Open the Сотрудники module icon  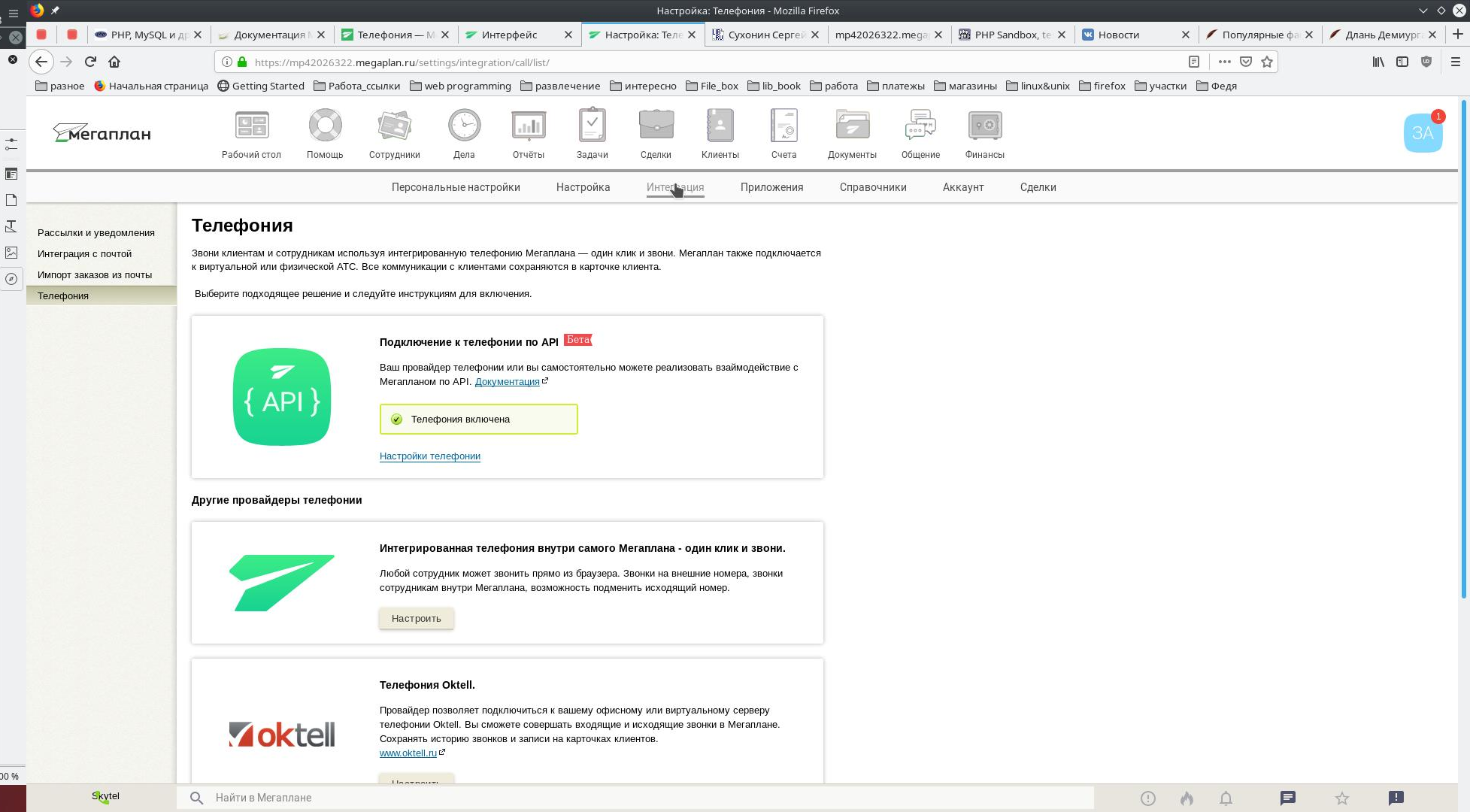[x=394, y=126]
